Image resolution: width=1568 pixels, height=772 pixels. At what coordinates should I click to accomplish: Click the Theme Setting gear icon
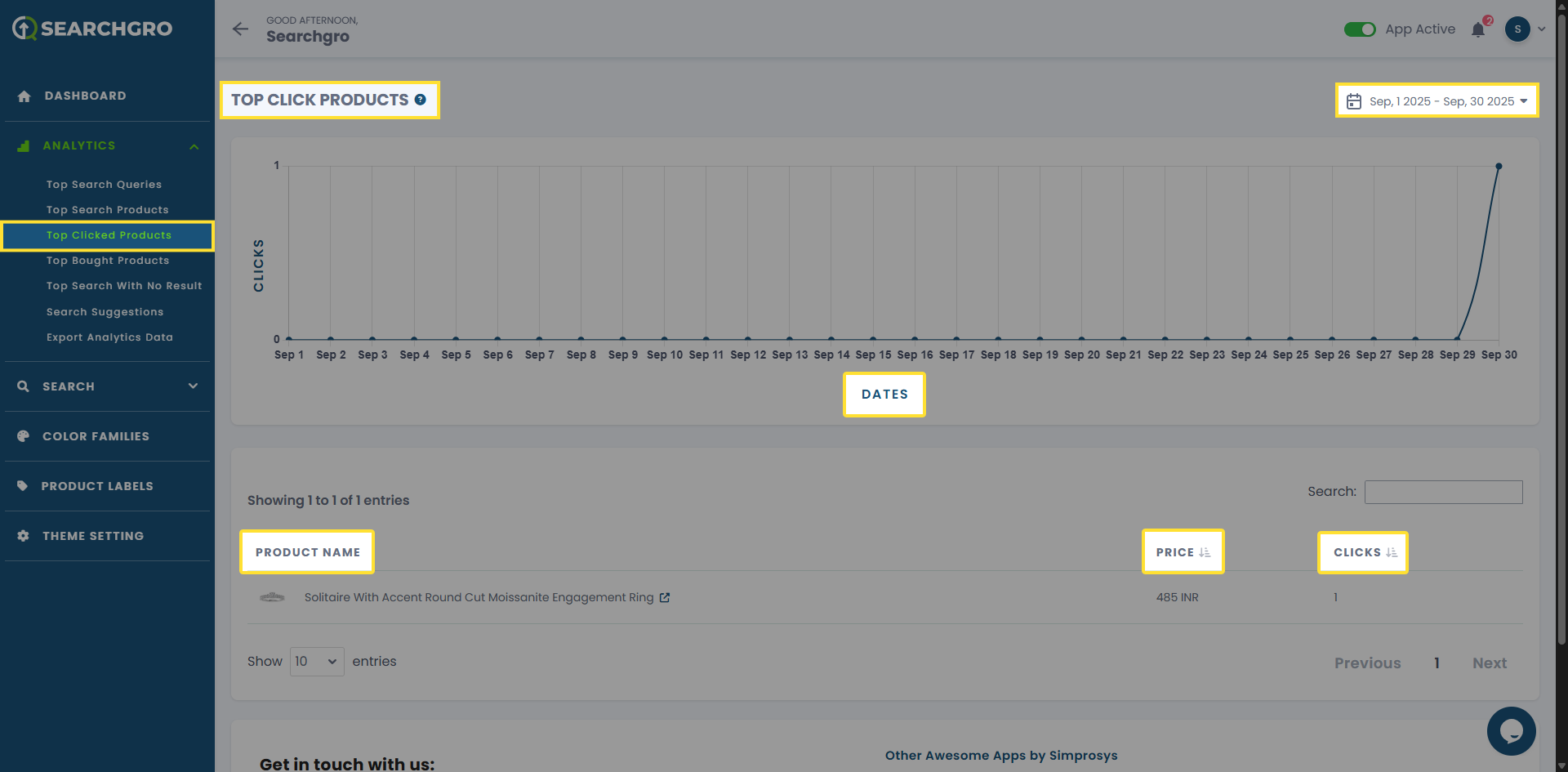[x=23, y=536]
